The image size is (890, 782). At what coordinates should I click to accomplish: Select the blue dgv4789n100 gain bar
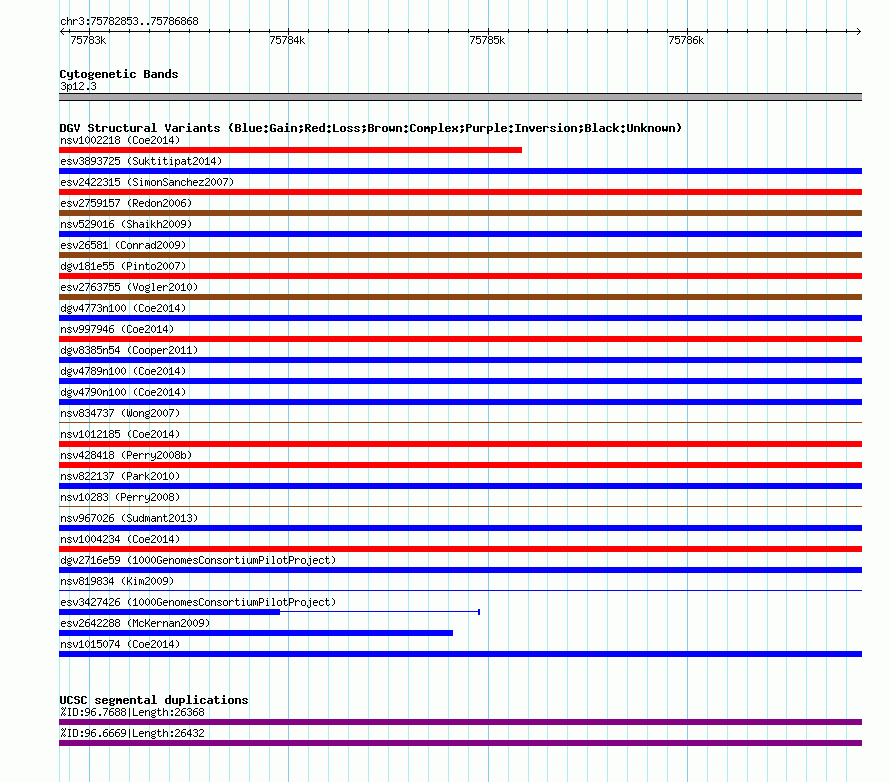click(460, 381)
